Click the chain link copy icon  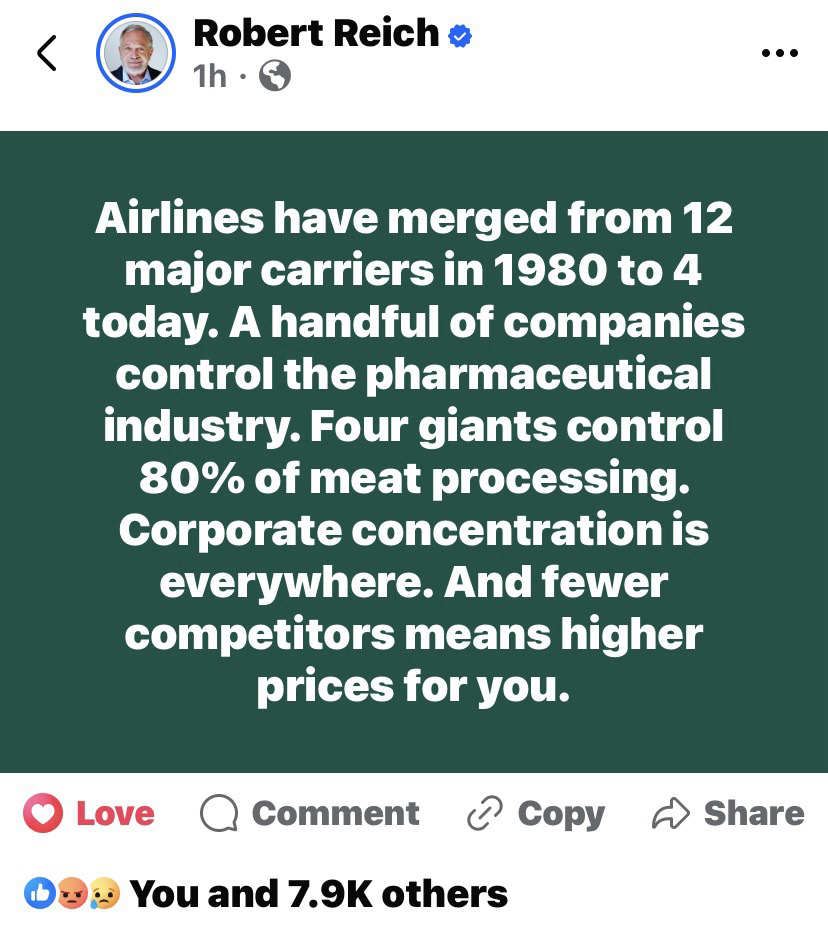tap(485, 814)
